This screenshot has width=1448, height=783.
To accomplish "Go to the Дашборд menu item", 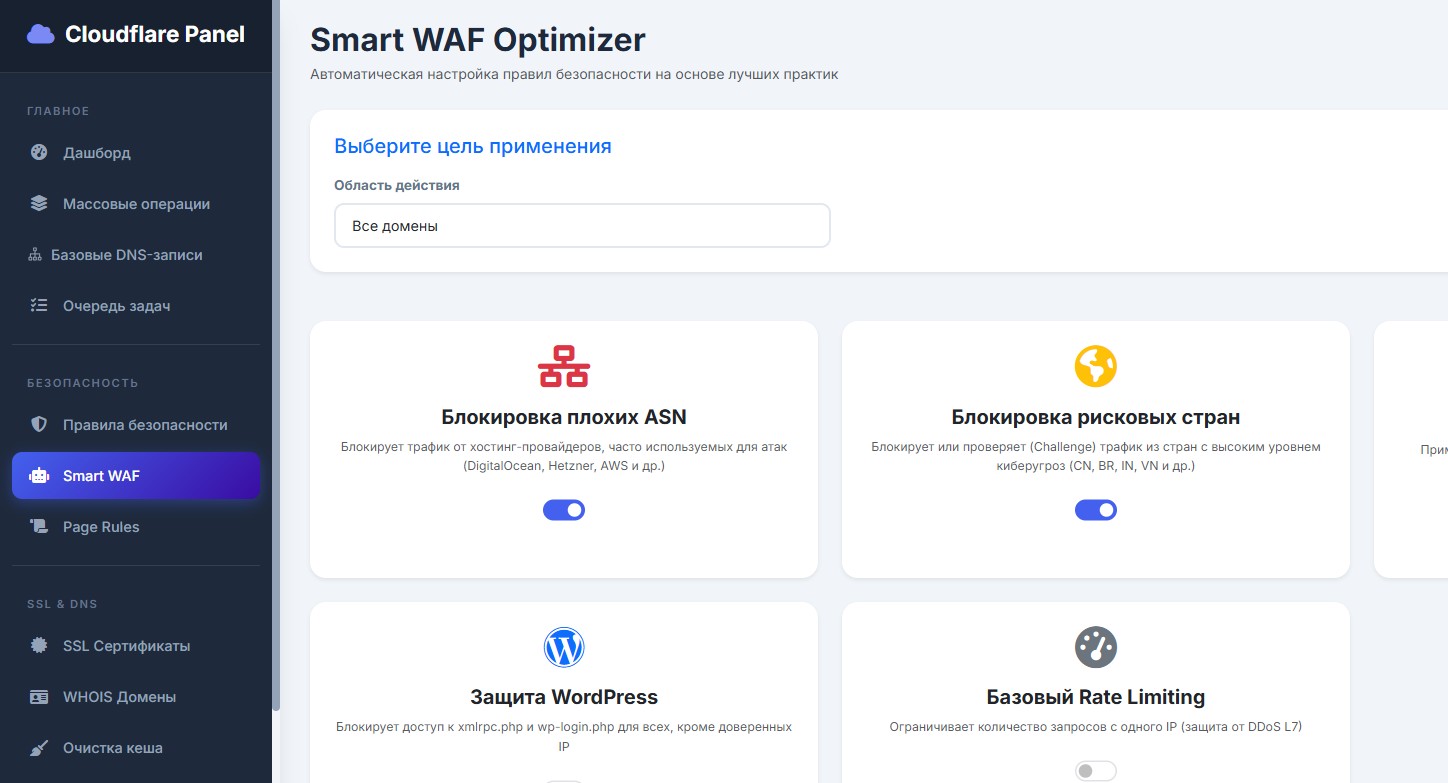I will (96, 152).
